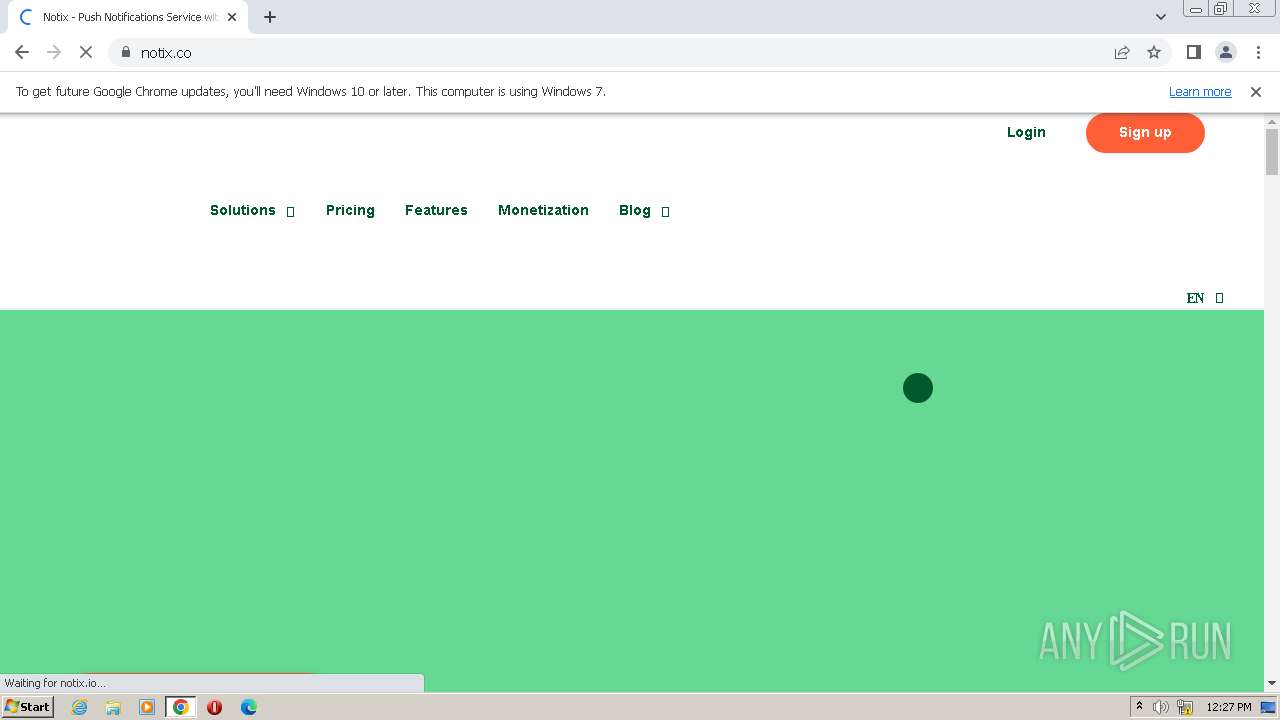This screenshot has height=720, width=1280.
Task: Dismiss the Chrome update notification bar
Action: click(x=1256, y=92)
